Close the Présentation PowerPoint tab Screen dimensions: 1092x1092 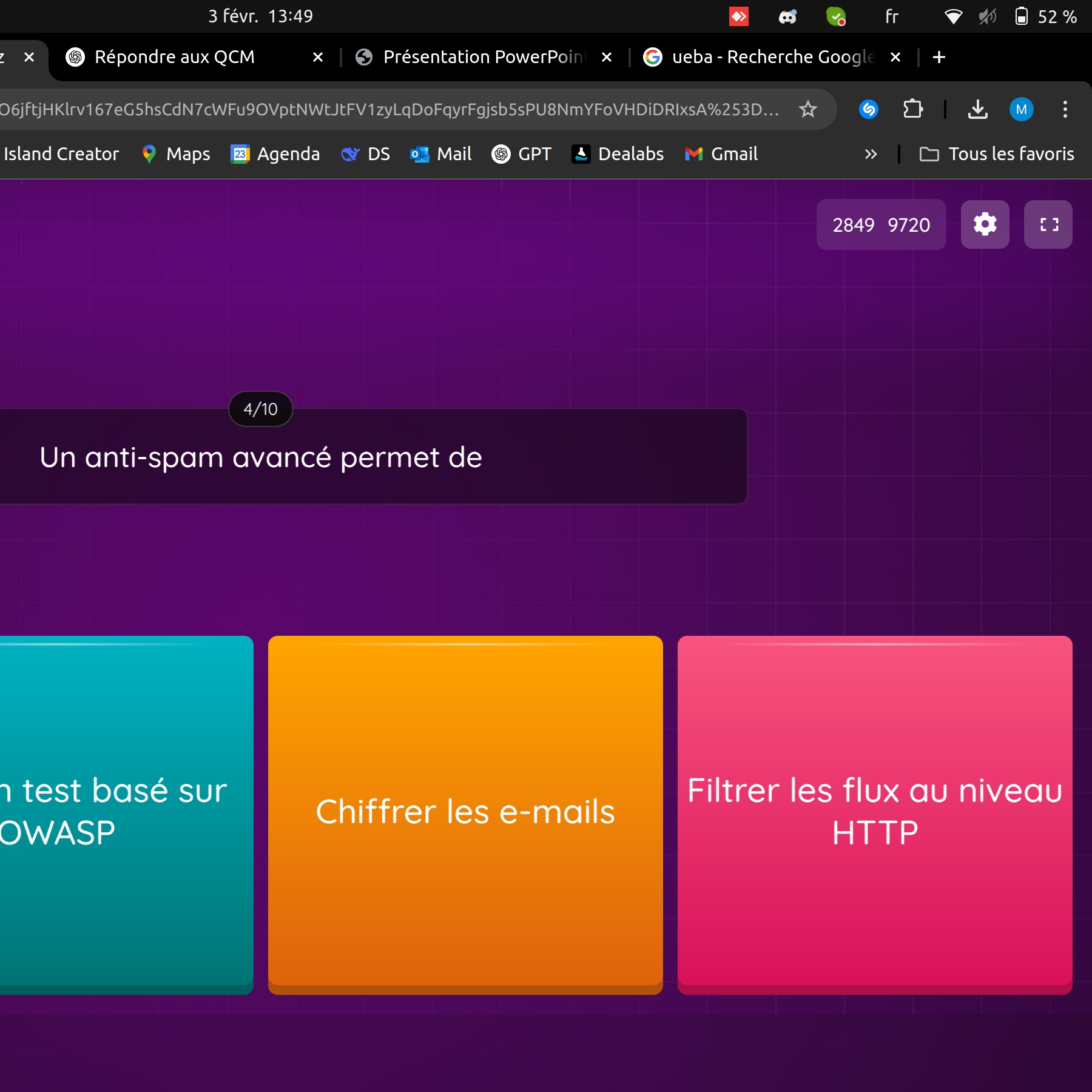pos(607,57)
